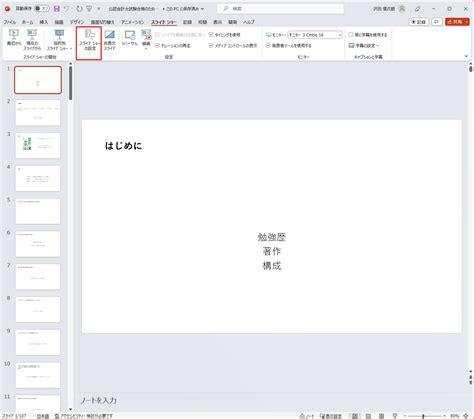Start slideshow from status bar icon
The image size is (474, 419).
tap(395, 416)
